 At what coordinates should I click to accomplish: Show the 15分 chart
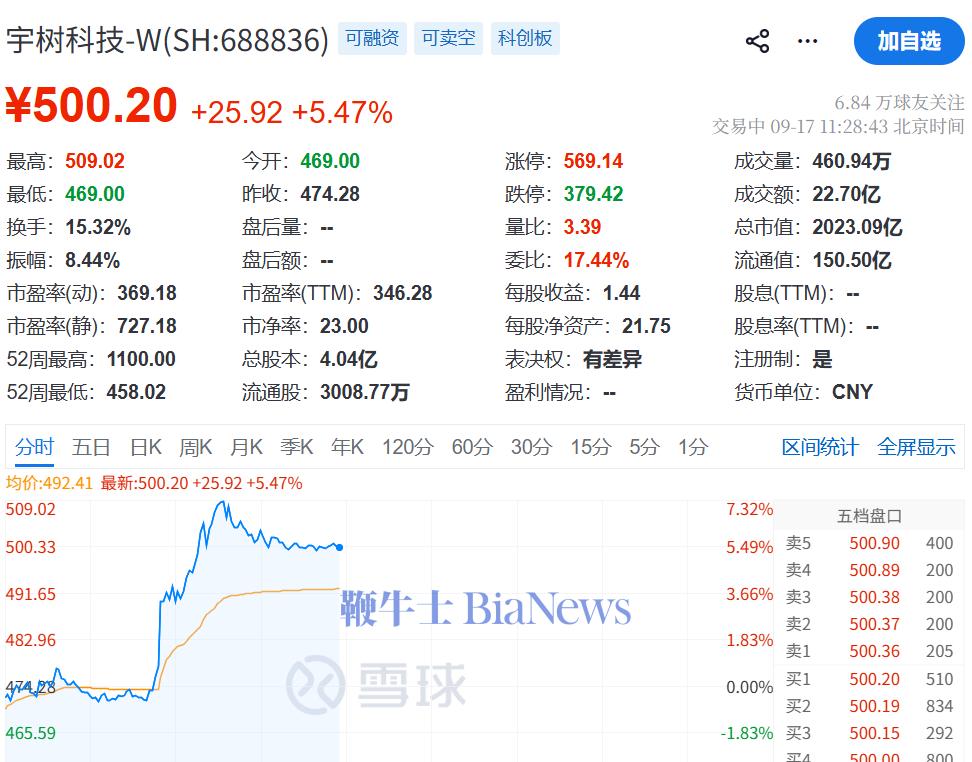591,447
